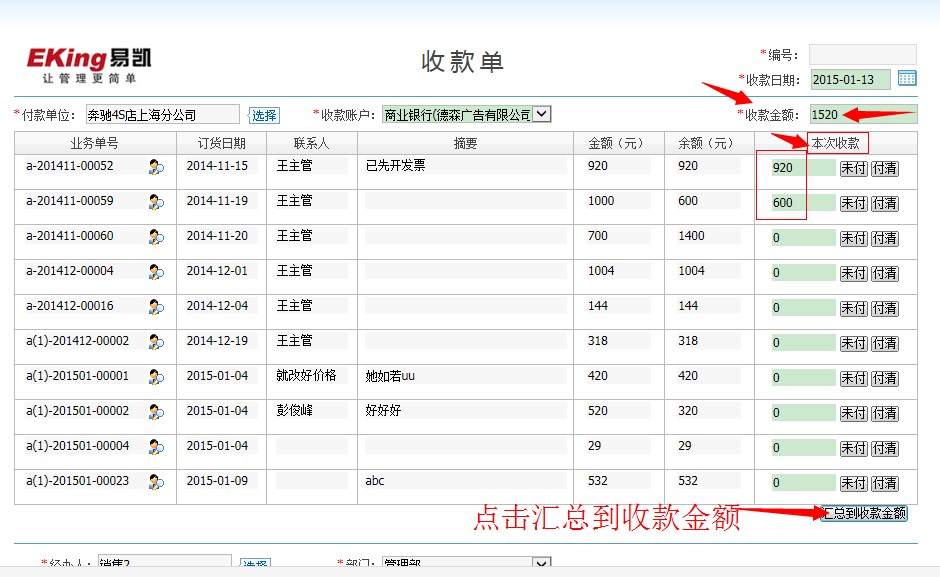The image size is (940, 577).
Task: Click the 付款单位 payer name field
Action: 162,115
